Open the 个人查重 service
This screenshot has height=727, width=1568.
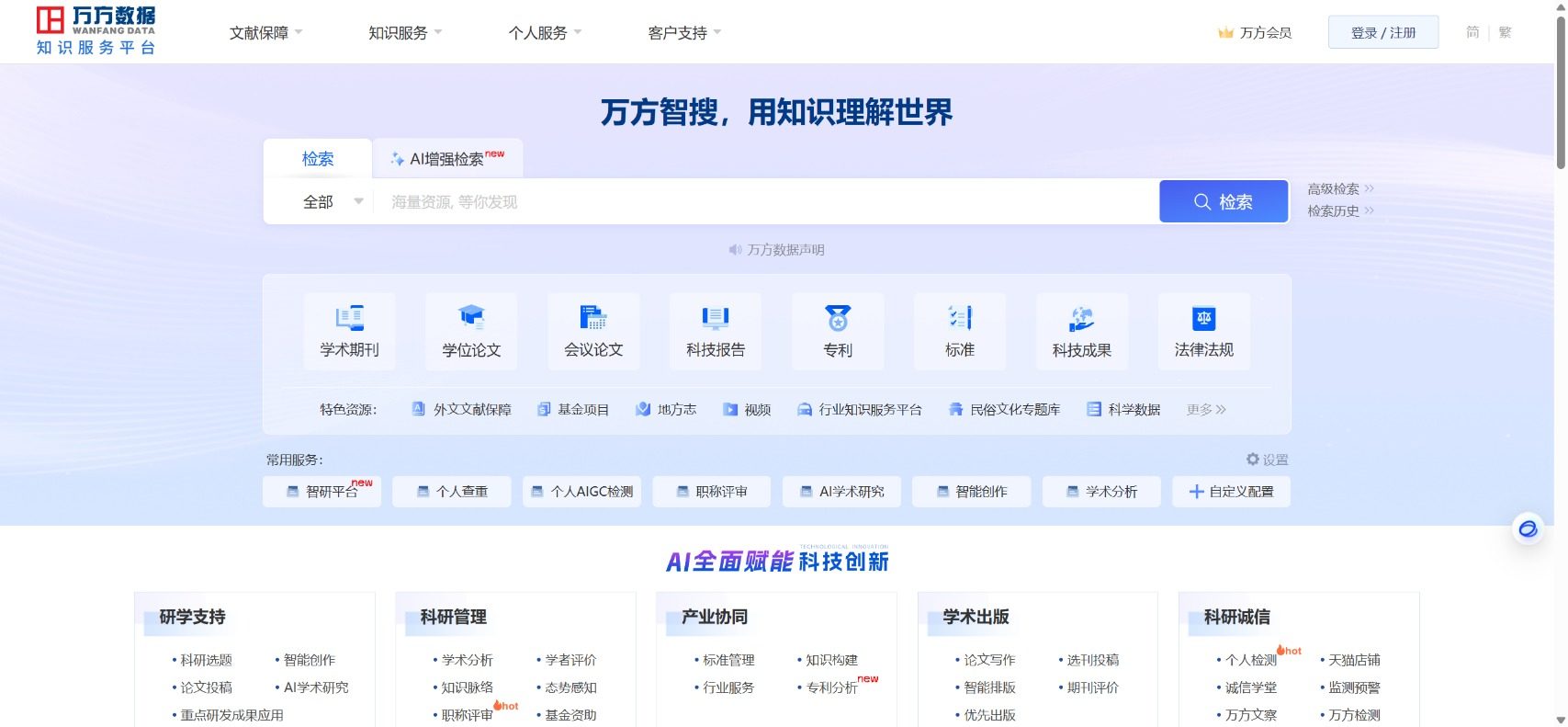click(451, 492)
